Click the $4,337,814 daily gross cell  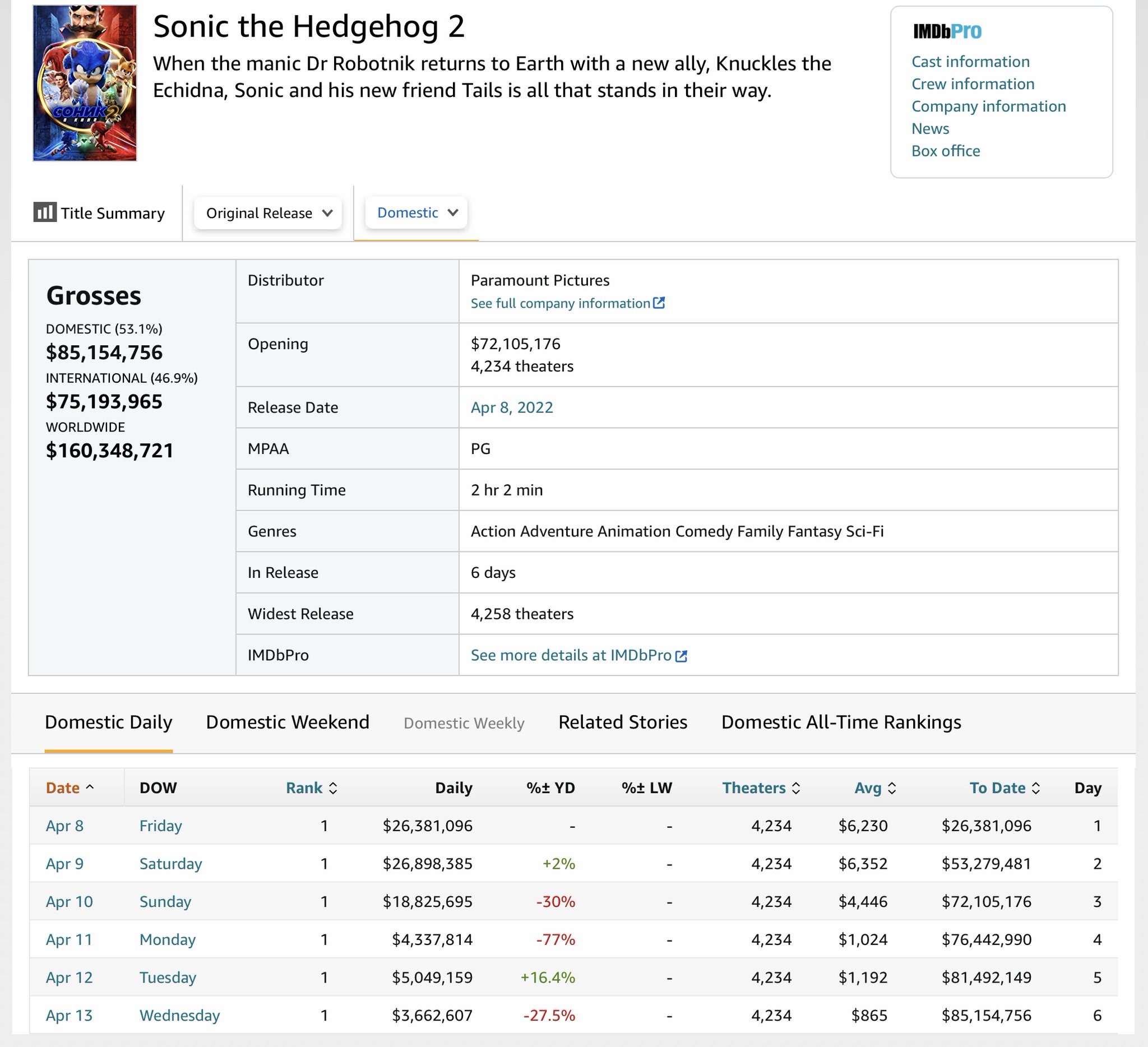[432, 939]
